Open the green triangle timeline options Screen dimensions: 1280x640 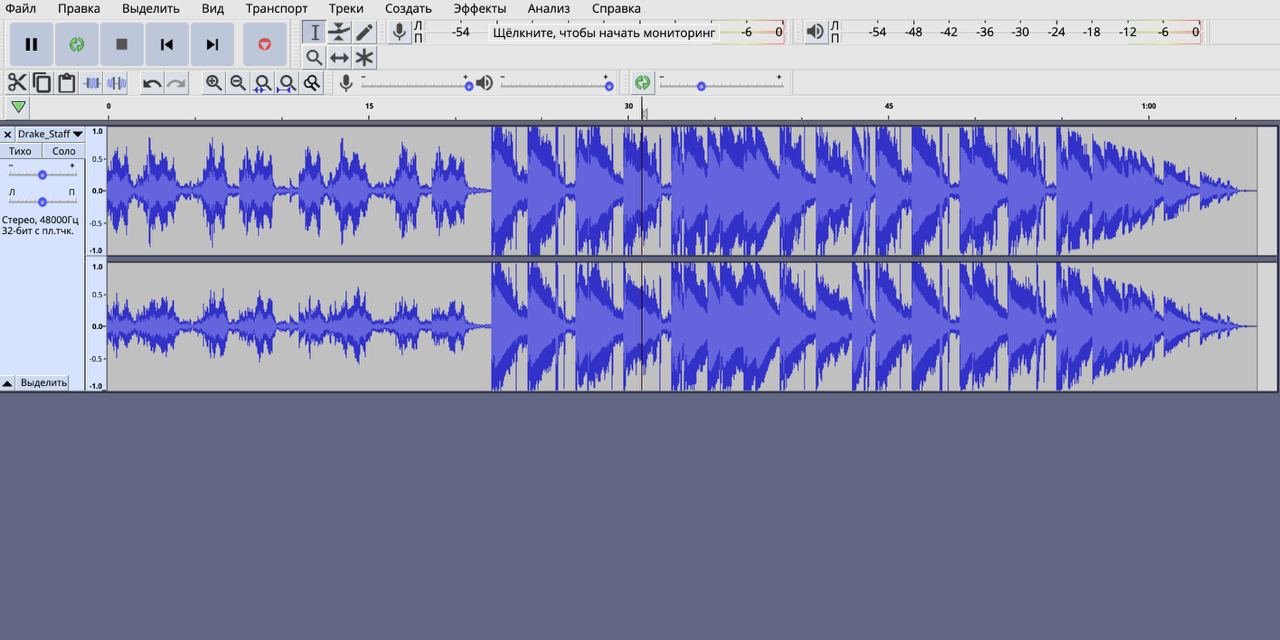pos(18,107)
